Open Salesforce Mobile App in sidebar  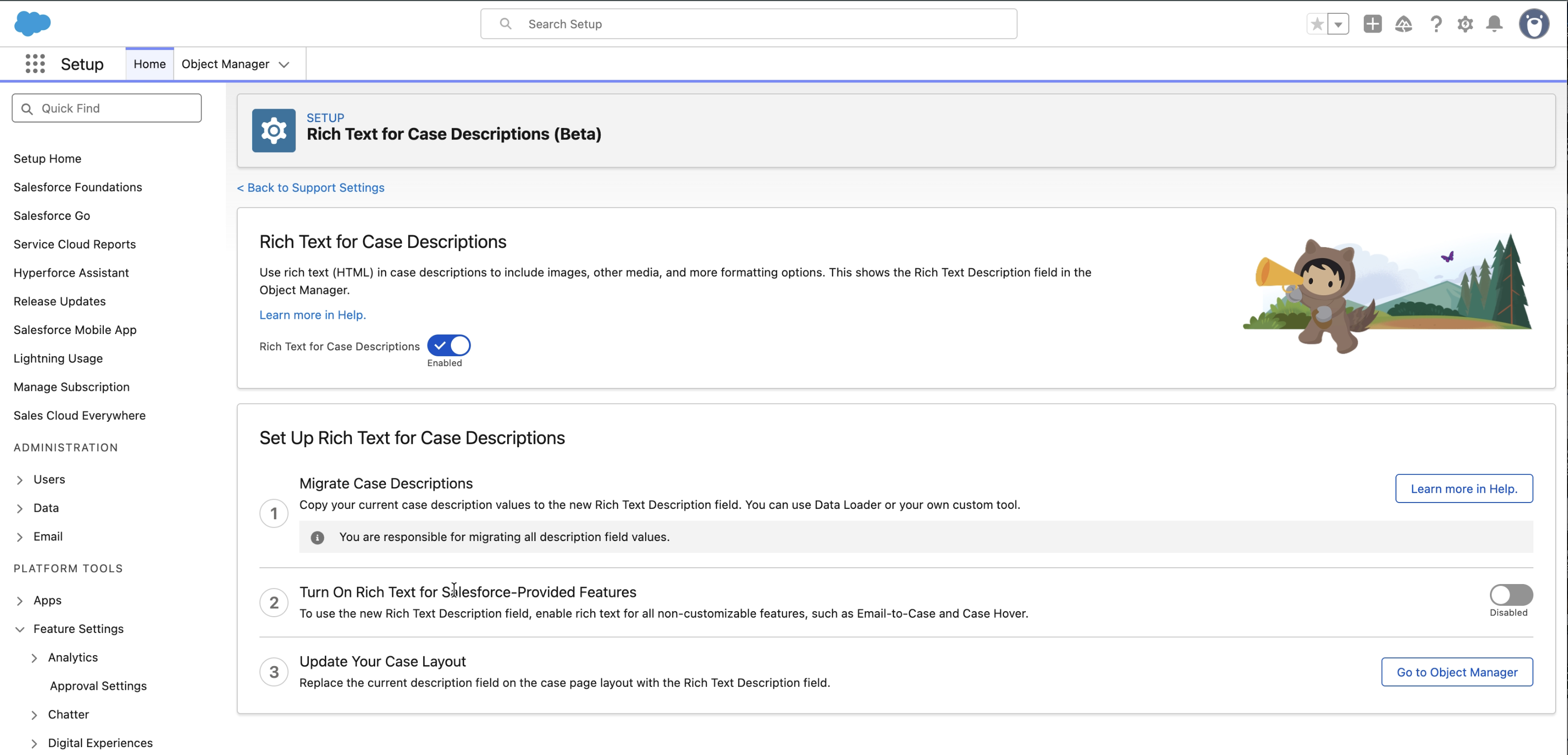75,330
